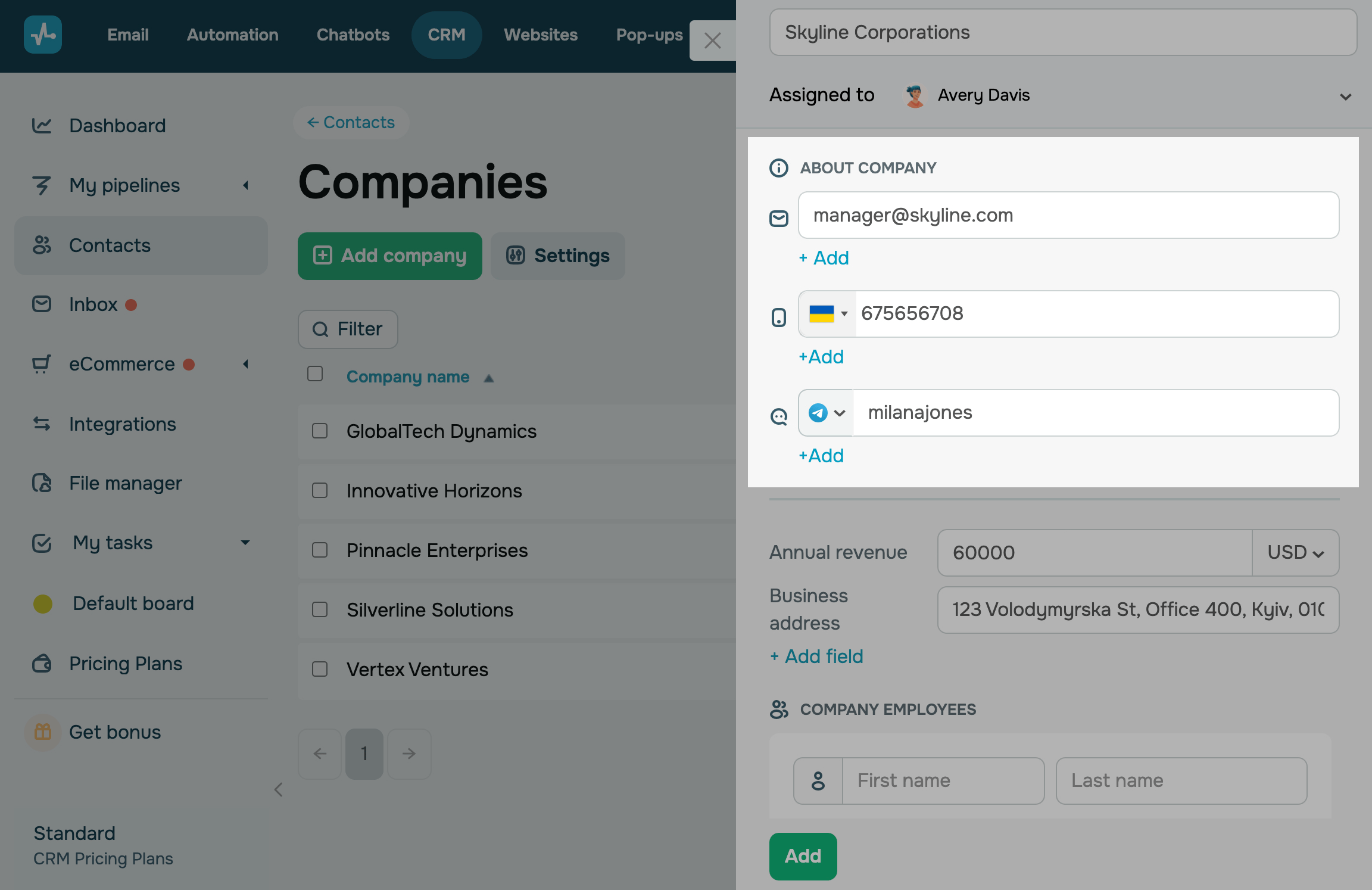Click the + Add field link
Screen dimensions: 1372x890
point(816,656)
